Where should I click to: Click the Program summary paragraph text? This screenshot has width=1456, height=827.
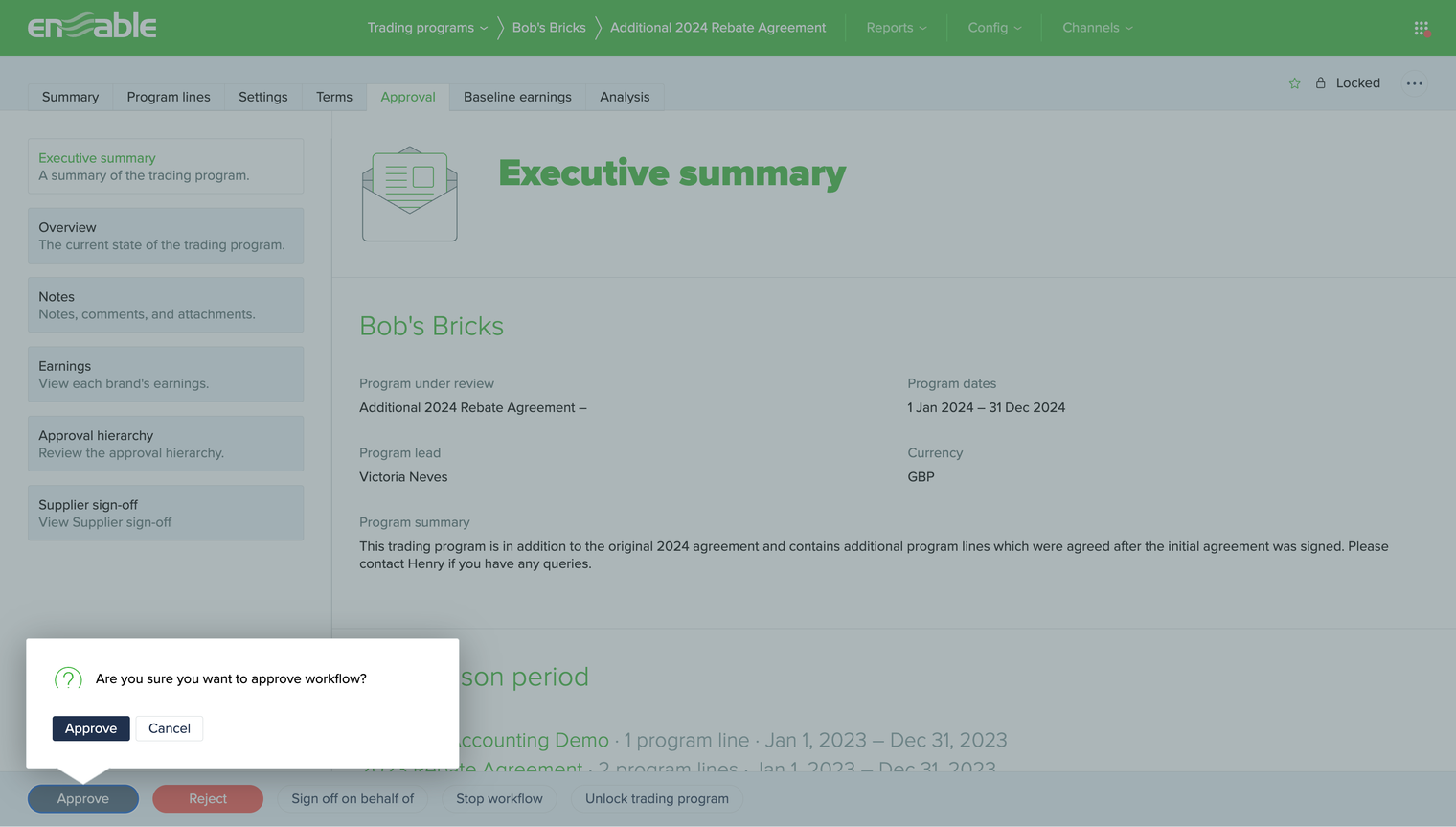coord(874,555)
